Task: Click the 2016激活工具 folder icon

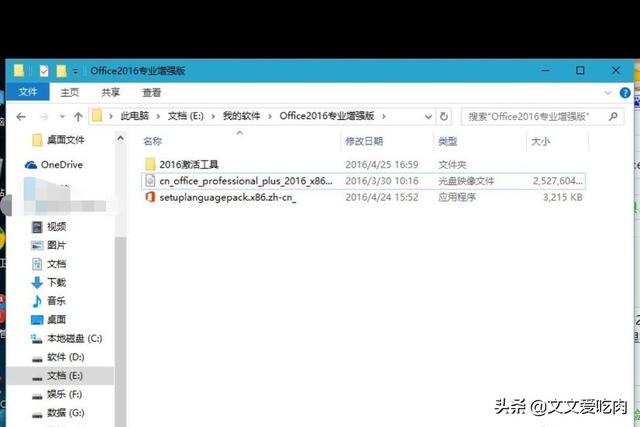Action: pyautogui.click(x=150, y=165)
